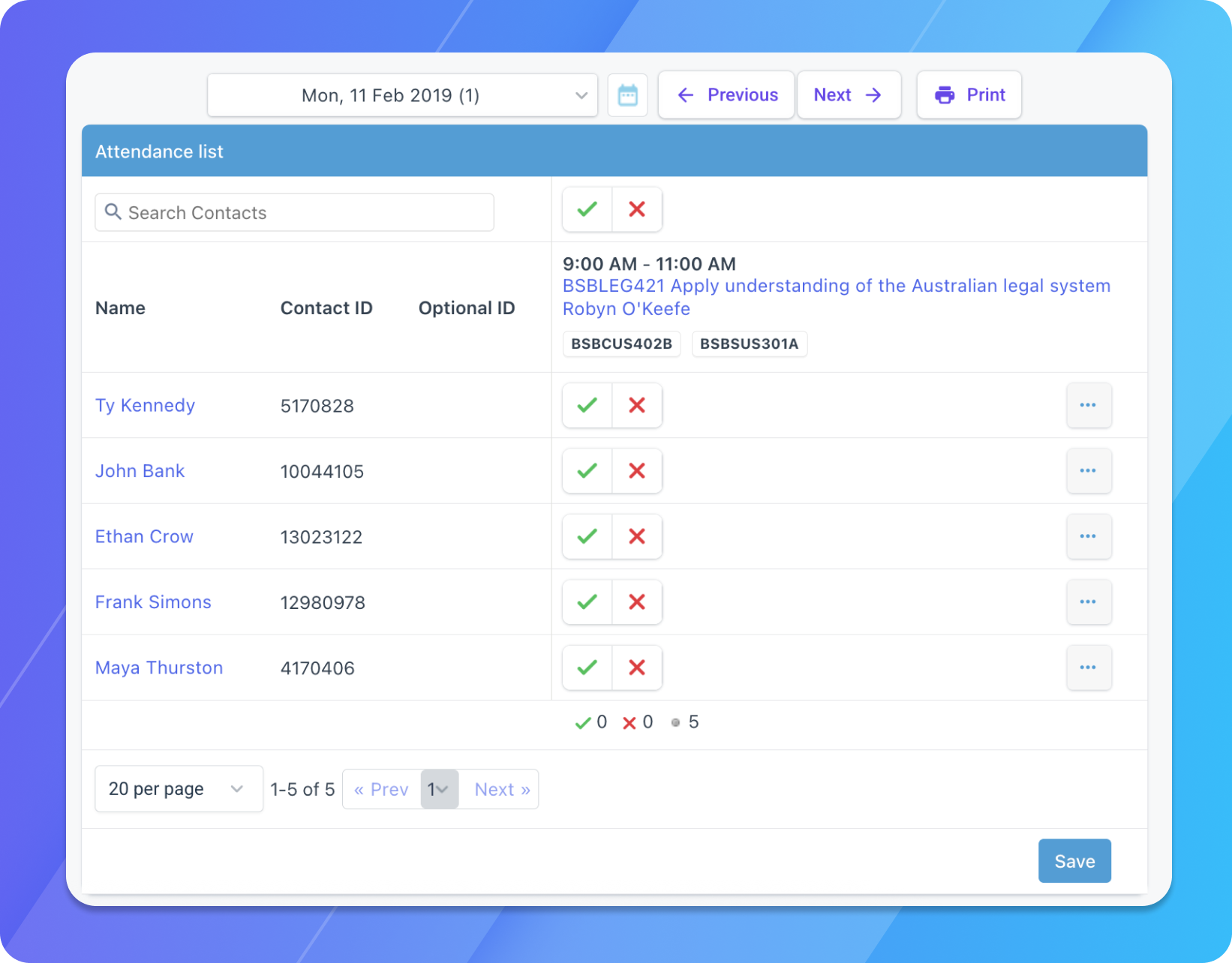Screen dimensions: 1232x963
Task: Focus the Search Contacts field
Action: pos(294,213)
